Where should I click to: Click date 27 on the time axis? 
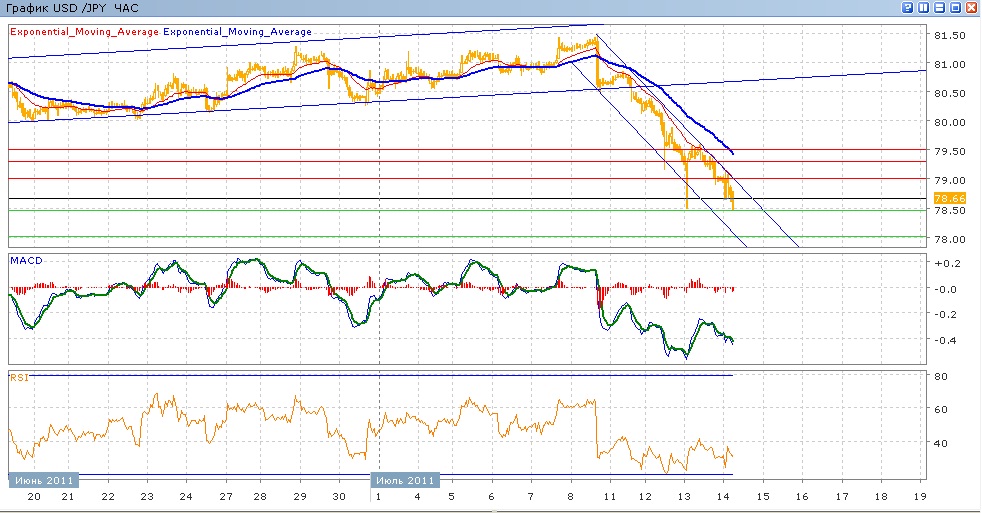(226, 497)
